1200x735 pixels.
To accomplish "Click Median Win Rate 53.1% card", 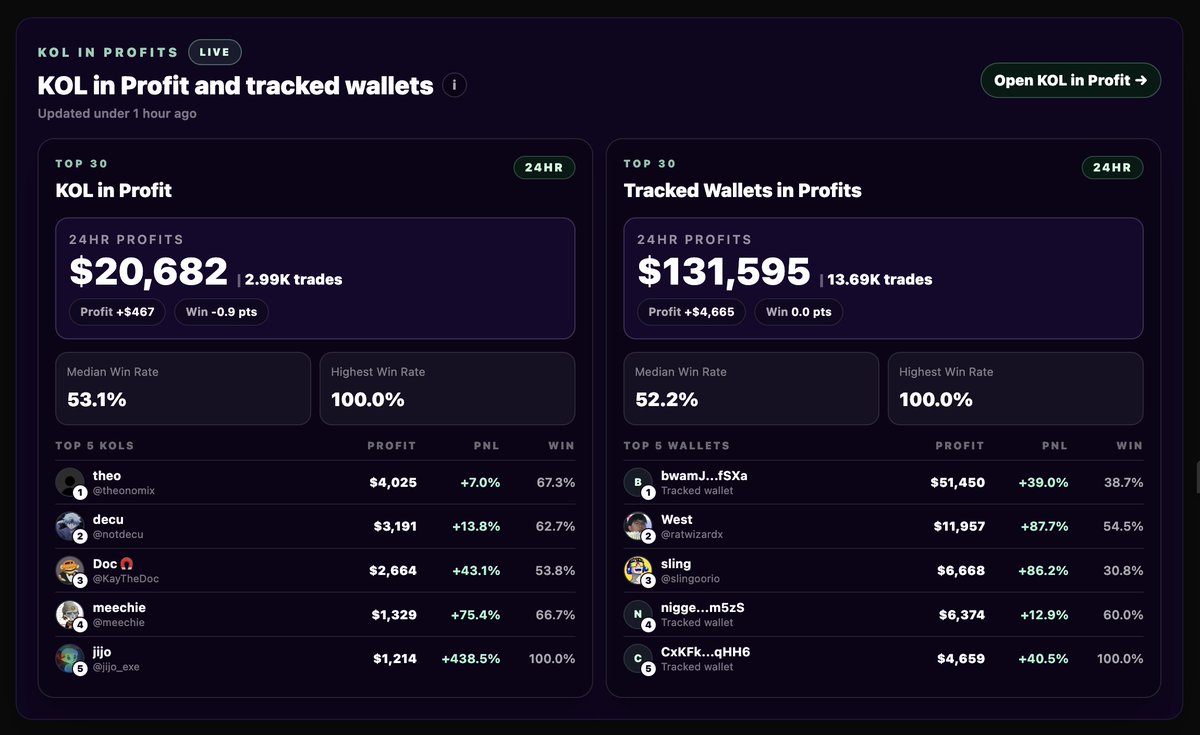I will pos(182,388).
